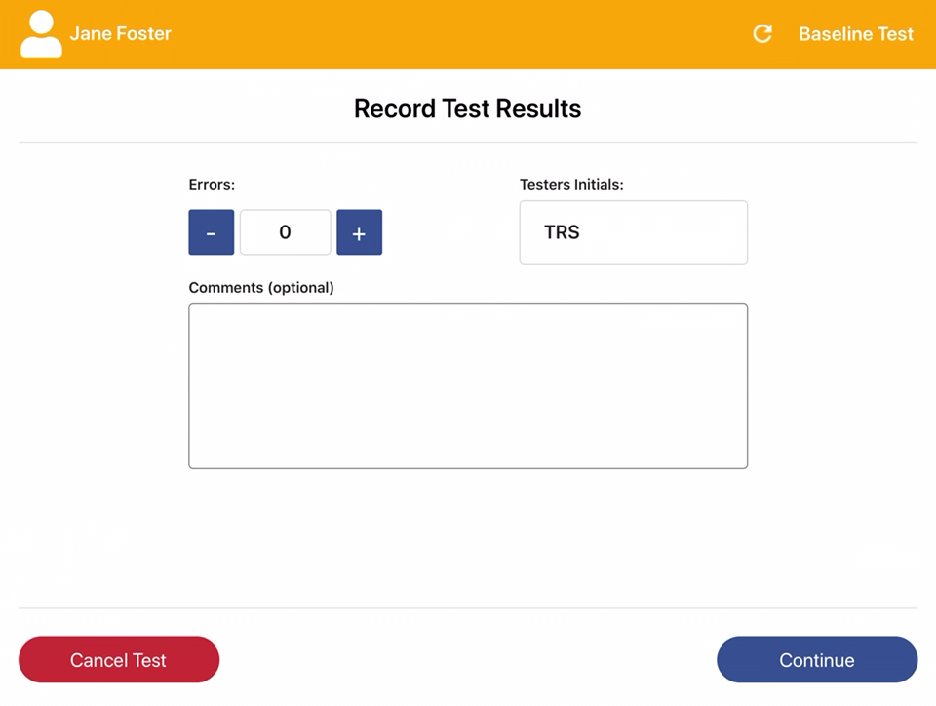The image size is (936, 706).
Task: Select the person avatar in the orange bar
Action: [x=40, y=33]
